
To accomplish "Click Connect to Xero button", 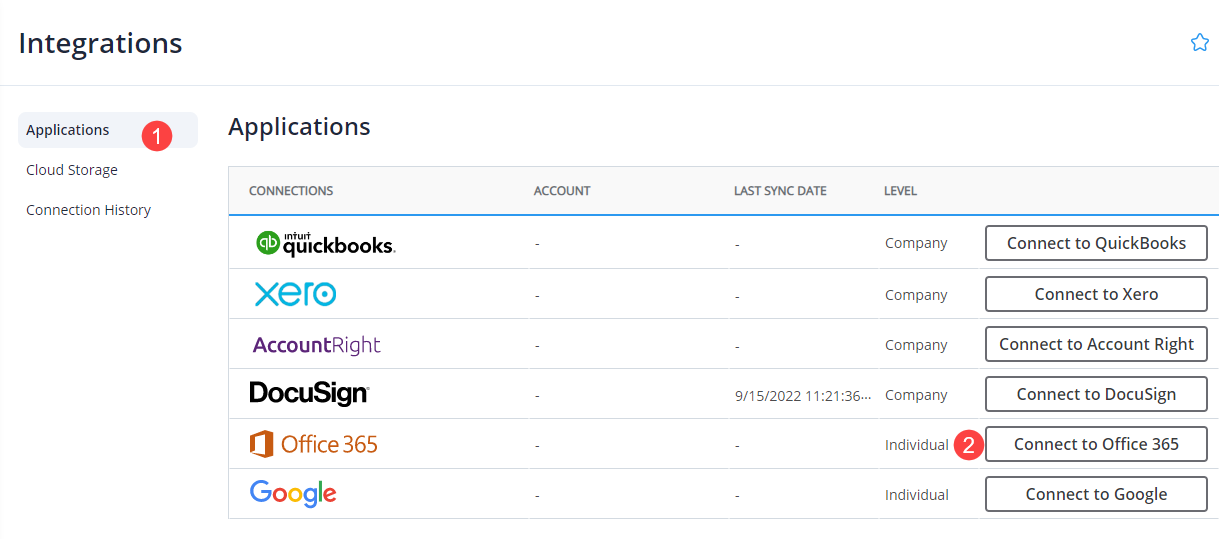I will 1096,294.
